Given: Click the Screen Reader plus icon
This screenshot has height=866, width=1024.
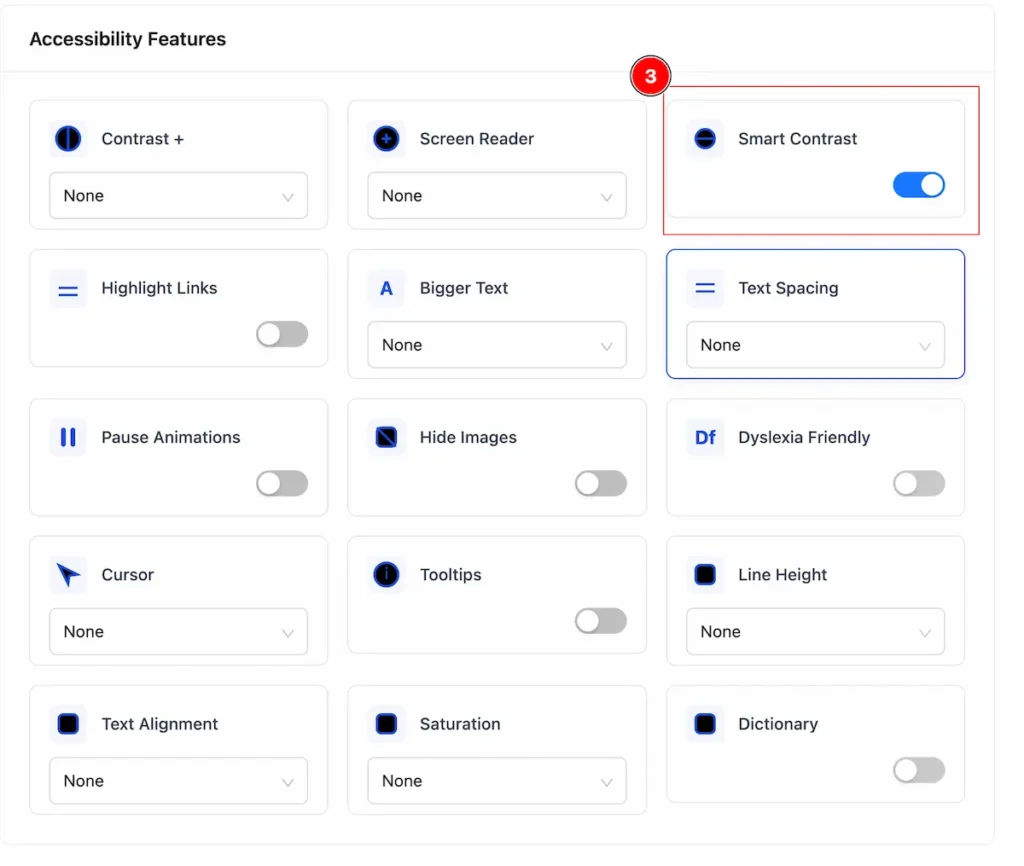Looking at the screenshot, I should coord(386,138).
